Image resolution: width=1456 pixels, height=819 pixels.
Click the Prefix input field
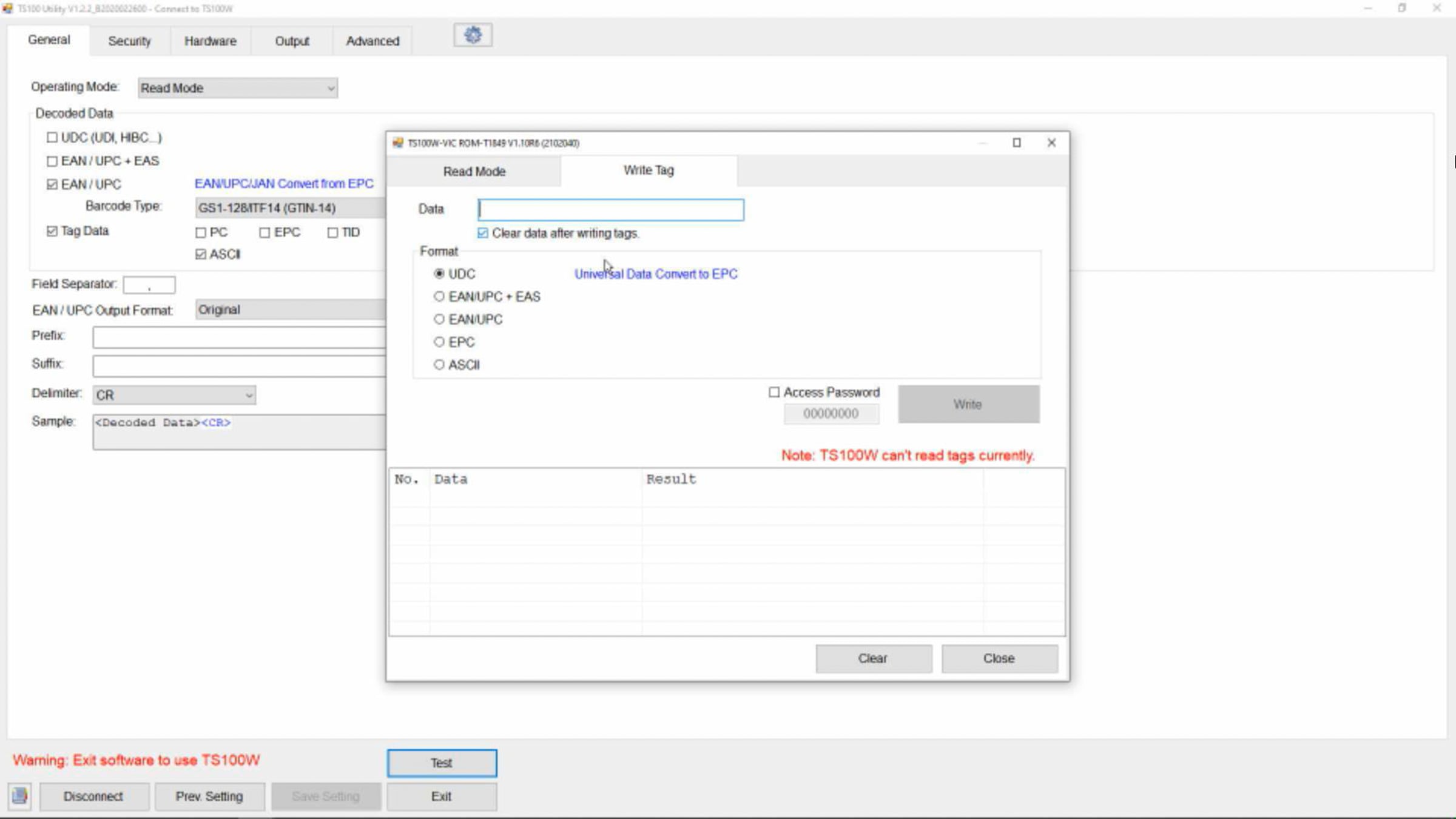coord(239,337)
